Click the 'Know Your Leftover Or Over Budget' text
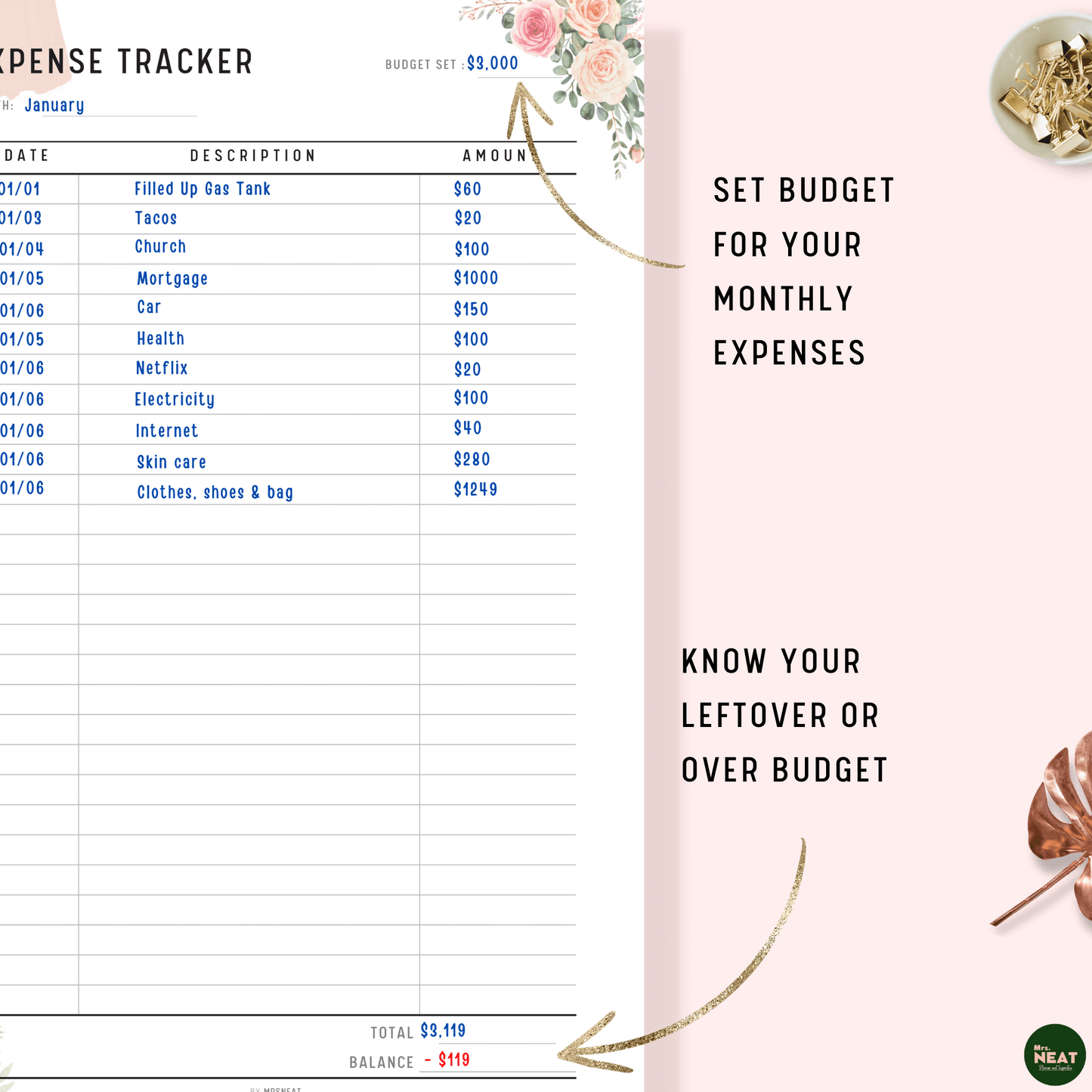The width and height of the screenshot is (1092, 1092). point(784,716)
